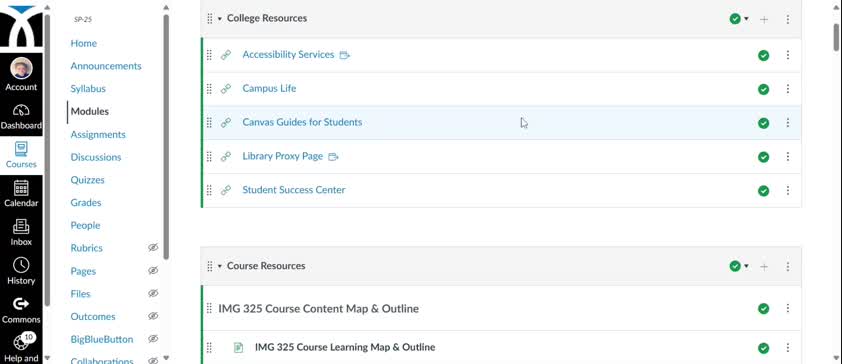Open options menu for Student Success Center
This screenshot has height=364, width=842.
(x=788, y=191)
